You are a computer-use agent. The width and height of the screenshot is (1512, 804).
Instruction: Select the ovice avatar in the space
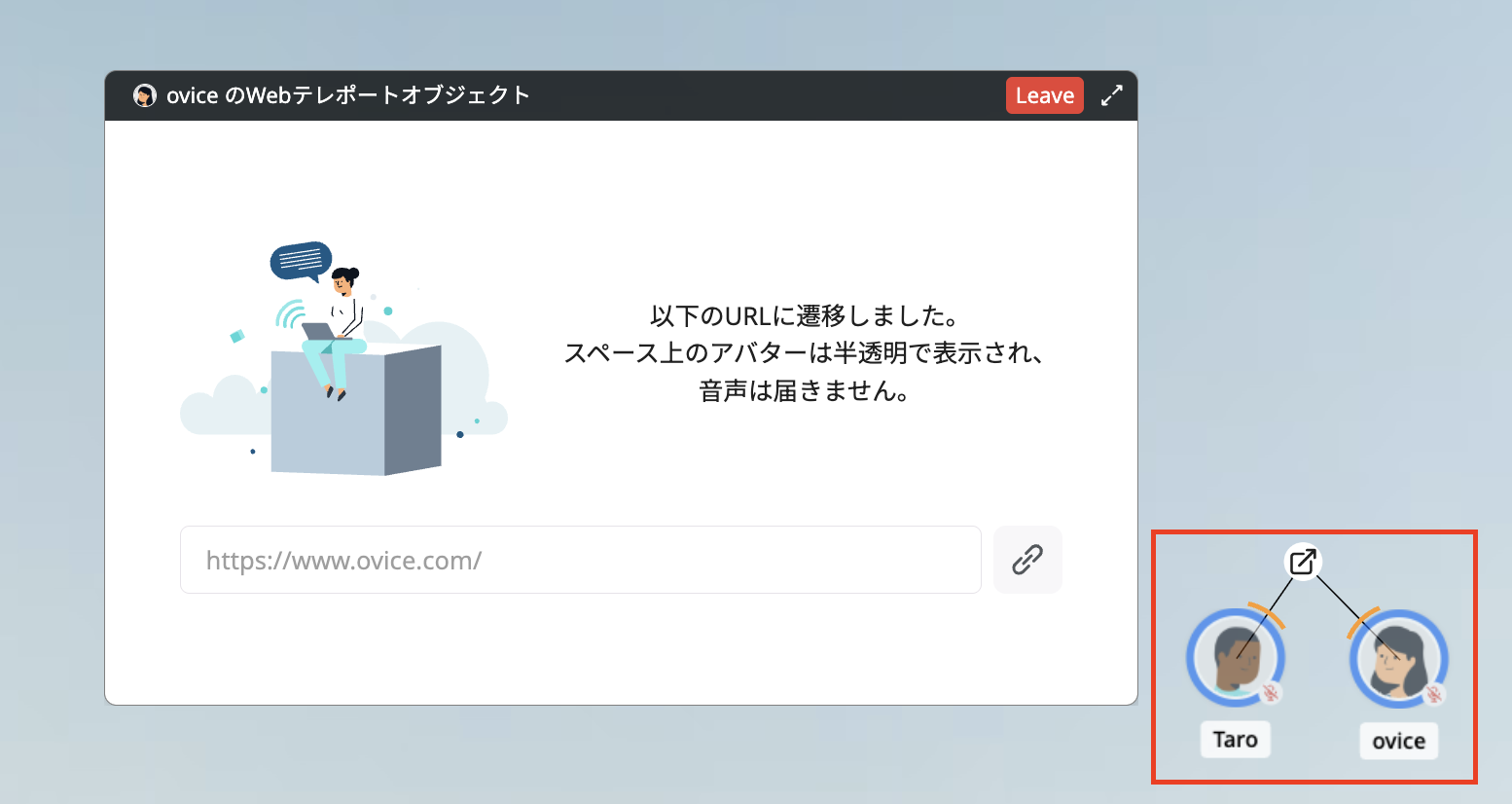(x=1399, y=659)
